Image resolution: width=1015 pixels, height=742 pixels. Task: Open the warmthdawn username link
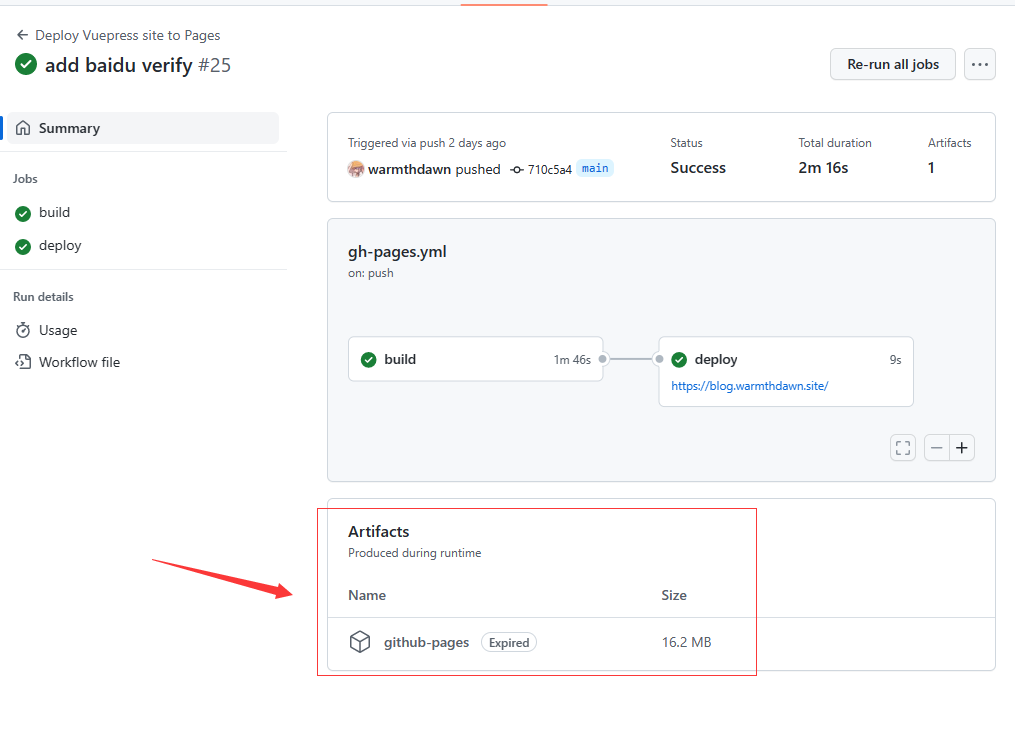tap(409, 169)
